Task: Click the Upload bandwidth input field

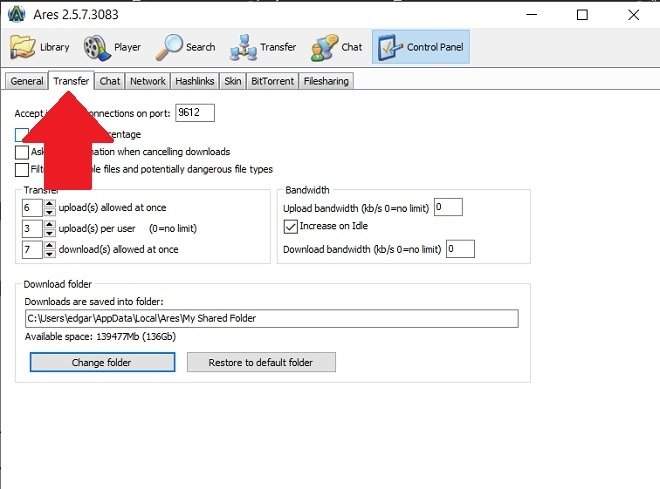Action: tap(448, 207)
